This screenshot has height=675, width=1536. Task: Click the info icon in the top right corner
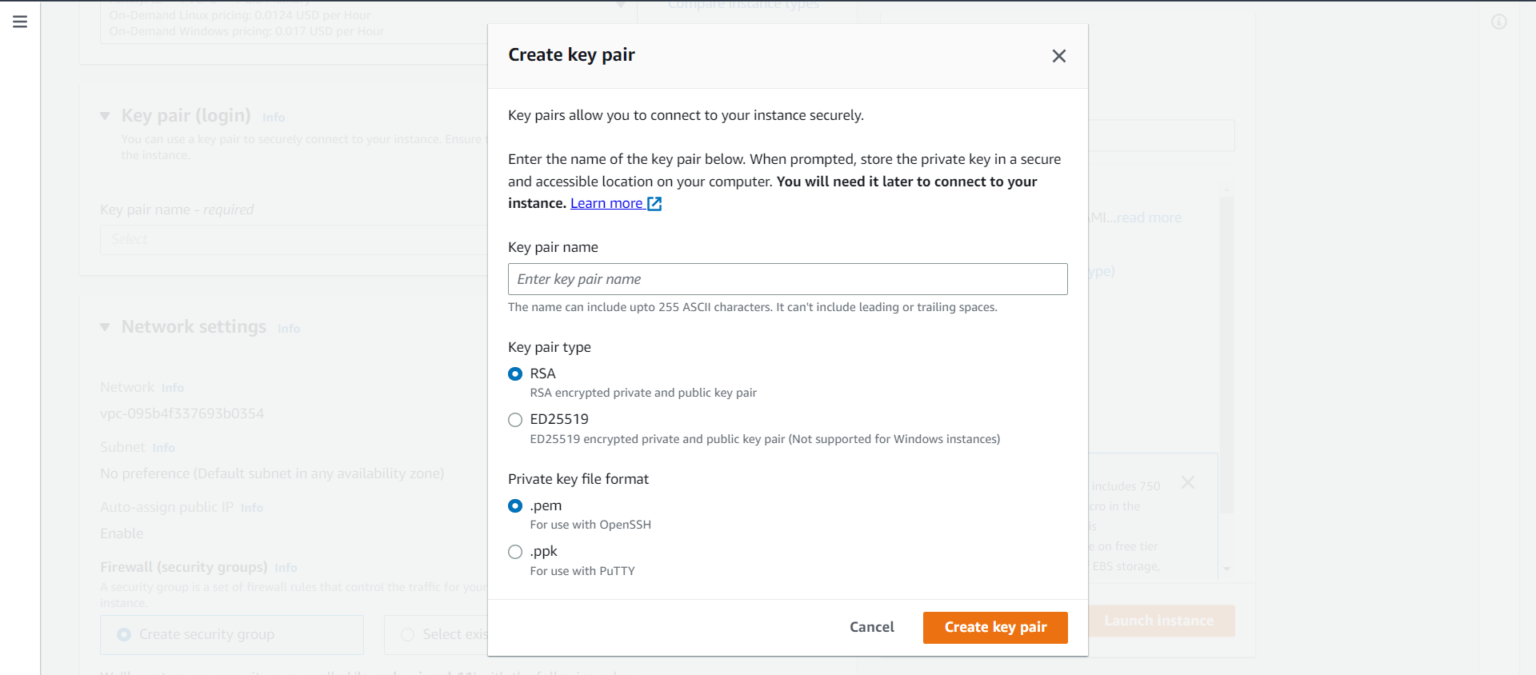click(1499, 21)
